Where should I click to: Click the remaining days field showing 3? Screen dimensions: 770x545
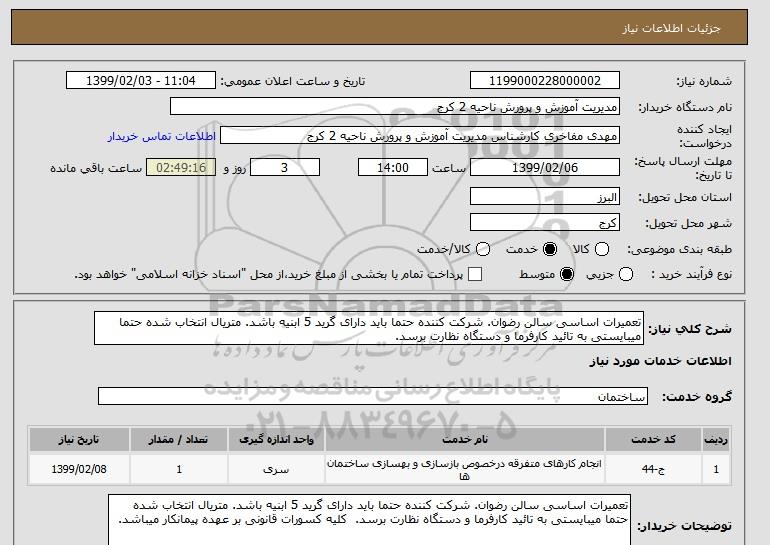click(285, 167)
